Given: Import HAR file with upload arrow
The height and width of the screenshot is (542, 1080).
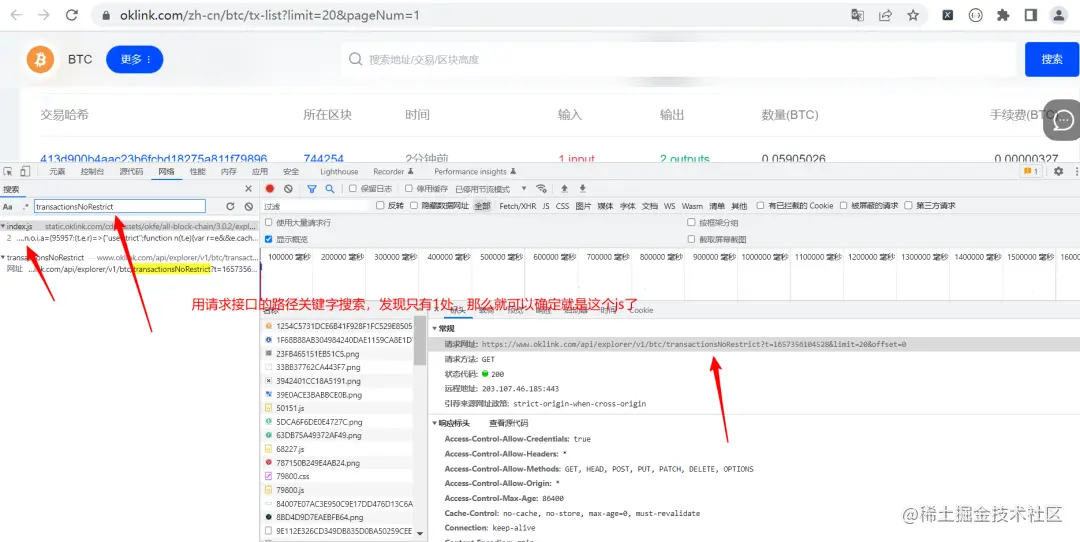Looking at the screenshot, I should 564,189.
